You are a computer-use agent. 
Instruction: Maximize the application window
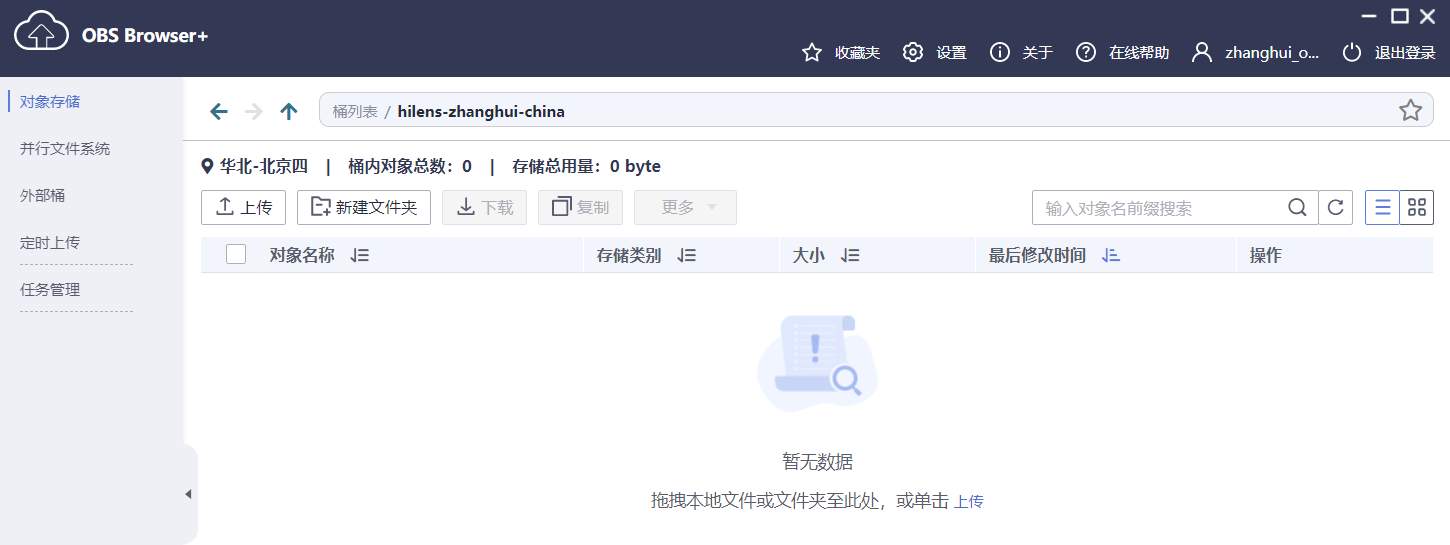[x=1400, y=15]
